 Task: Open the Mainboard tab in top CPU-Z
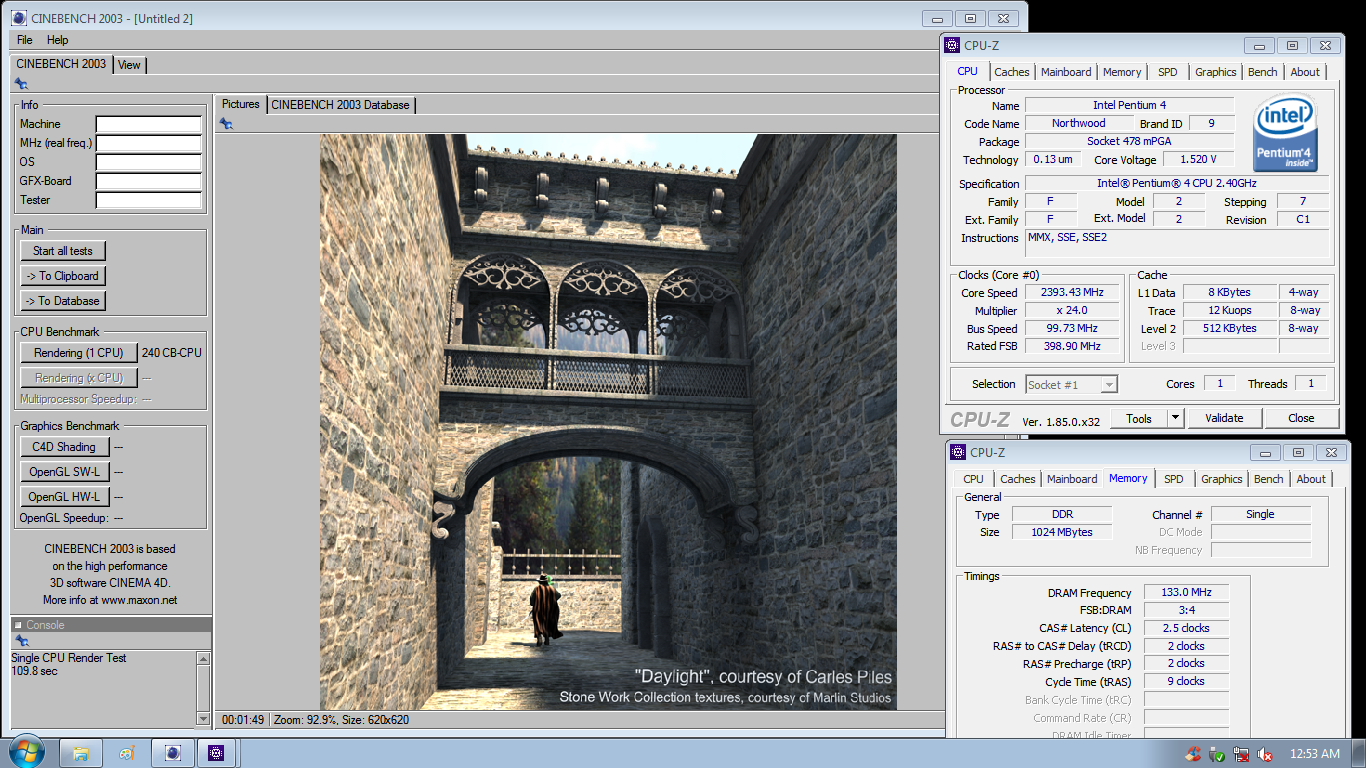1066,72
